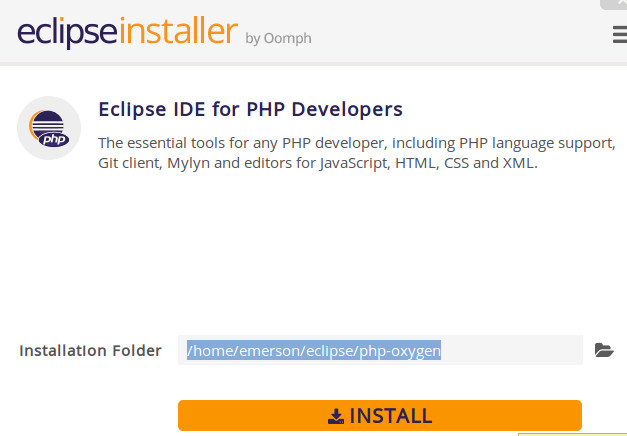627x436 pixels.
Task: Click the word PHP in the title
Action: tap(266, 109)
